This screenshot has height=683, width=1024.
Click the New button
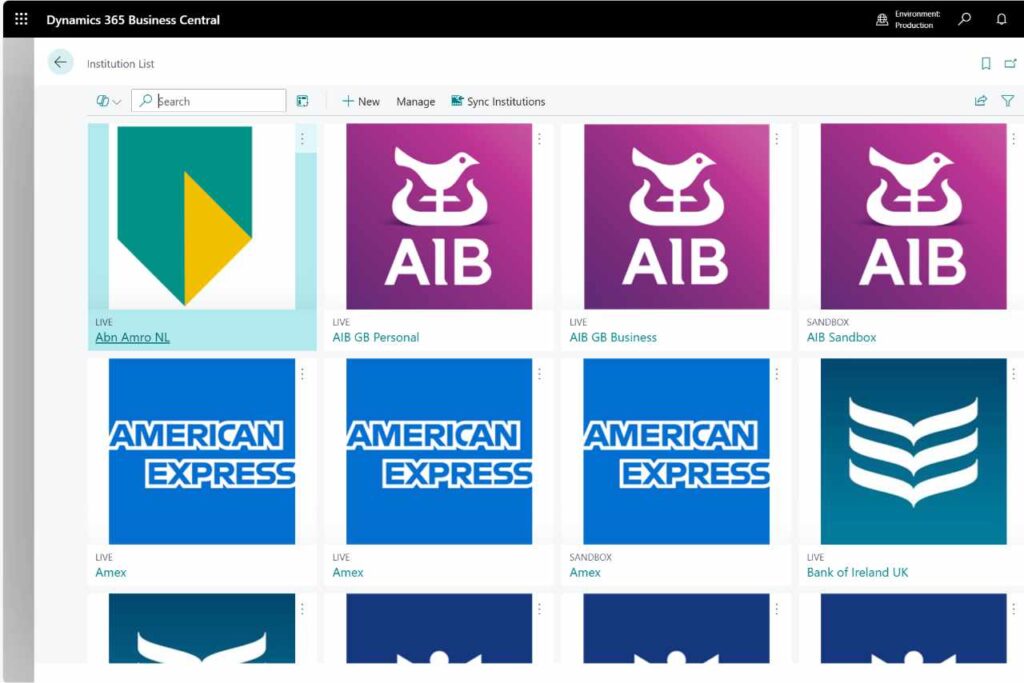(361, 101)
